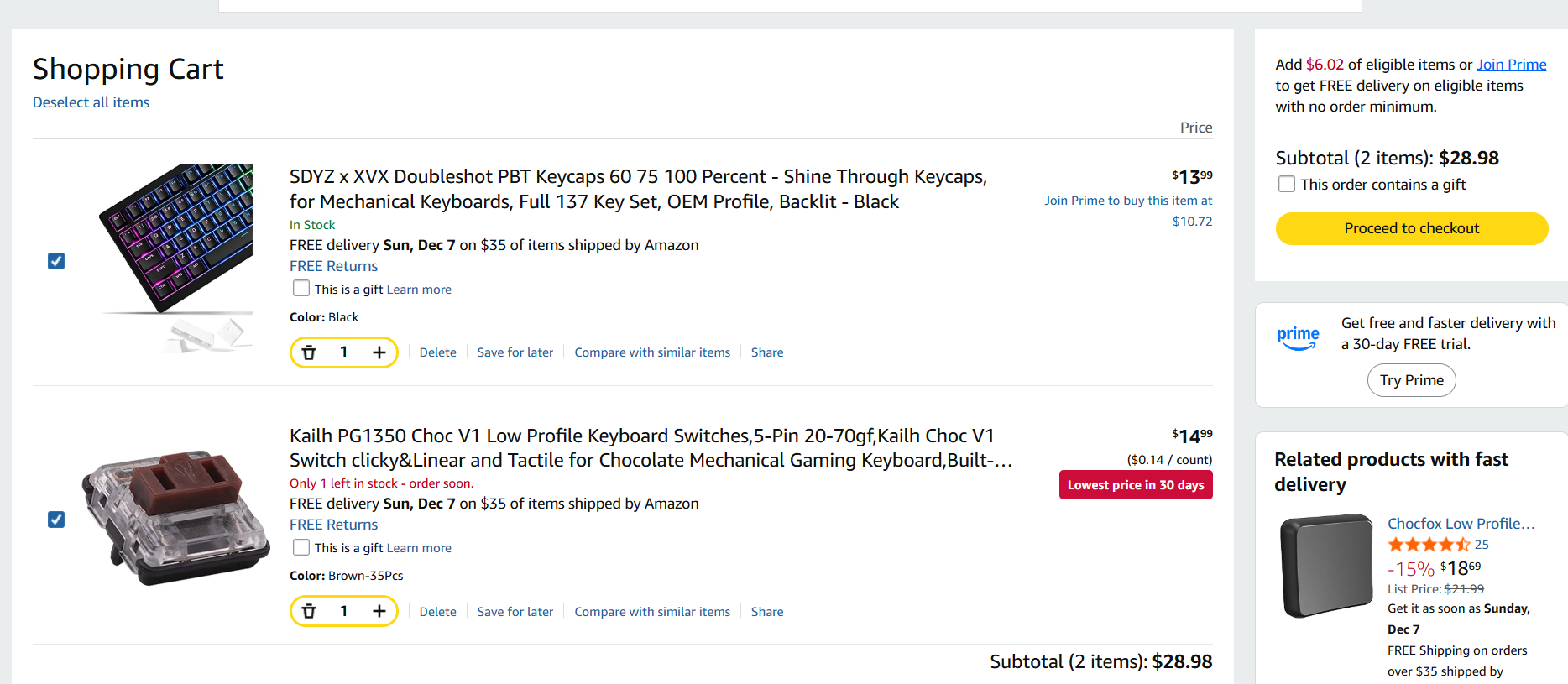Screen dimensions: 1568x684
Task: Deselect the Kailh switches item checkbox
Action: tap(56, 520)
